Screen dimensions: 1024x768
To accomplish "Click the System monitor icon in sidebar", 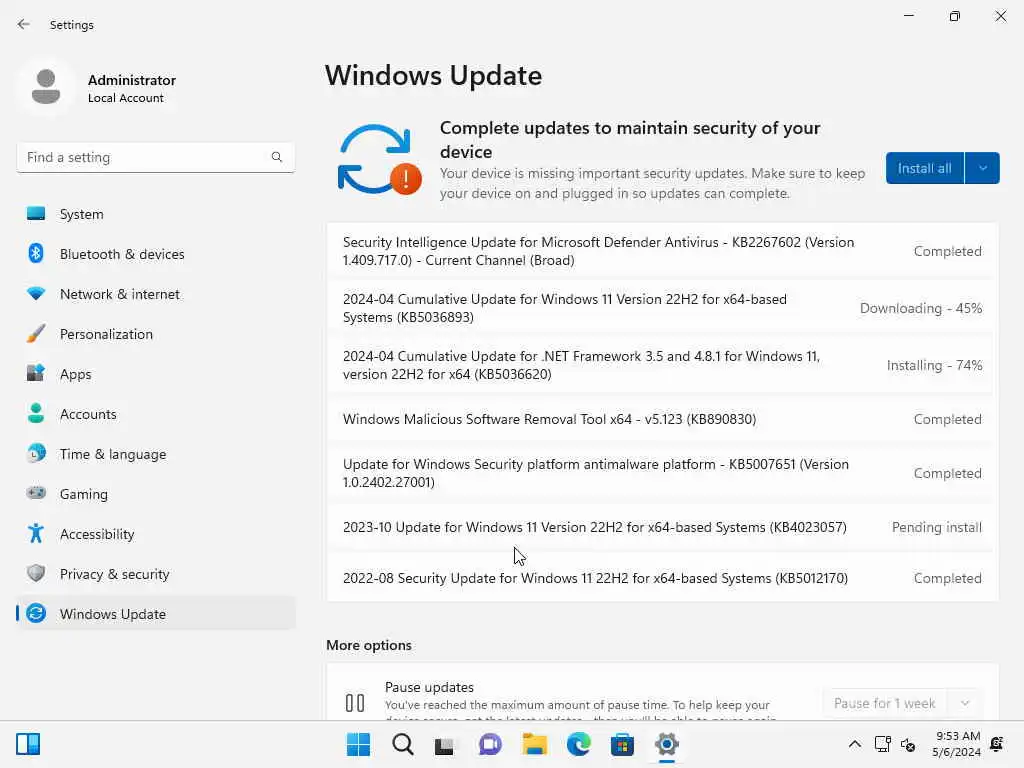I will tap(36, 214).
